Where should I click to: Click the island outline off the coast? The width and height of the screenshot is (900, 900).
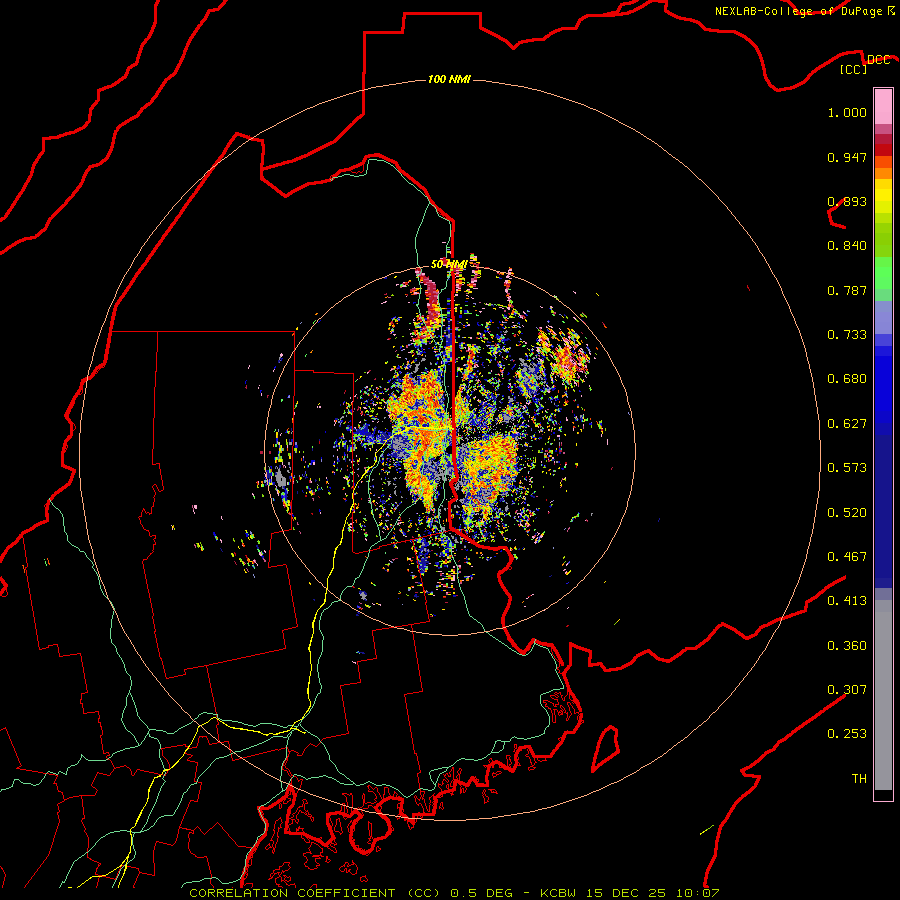click(606, 748)
